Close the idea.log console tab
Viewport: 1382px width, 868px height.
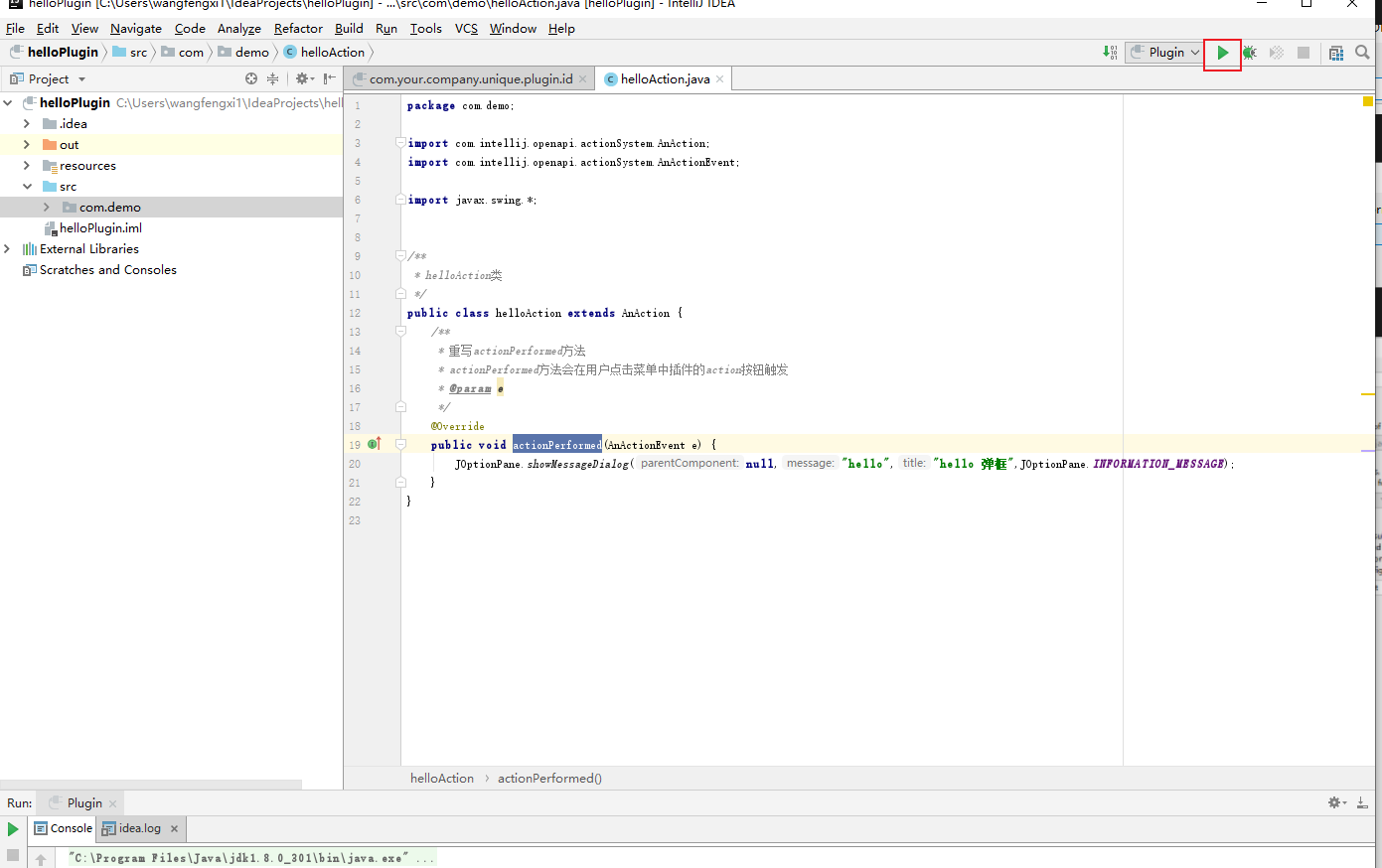pos(174,828)
